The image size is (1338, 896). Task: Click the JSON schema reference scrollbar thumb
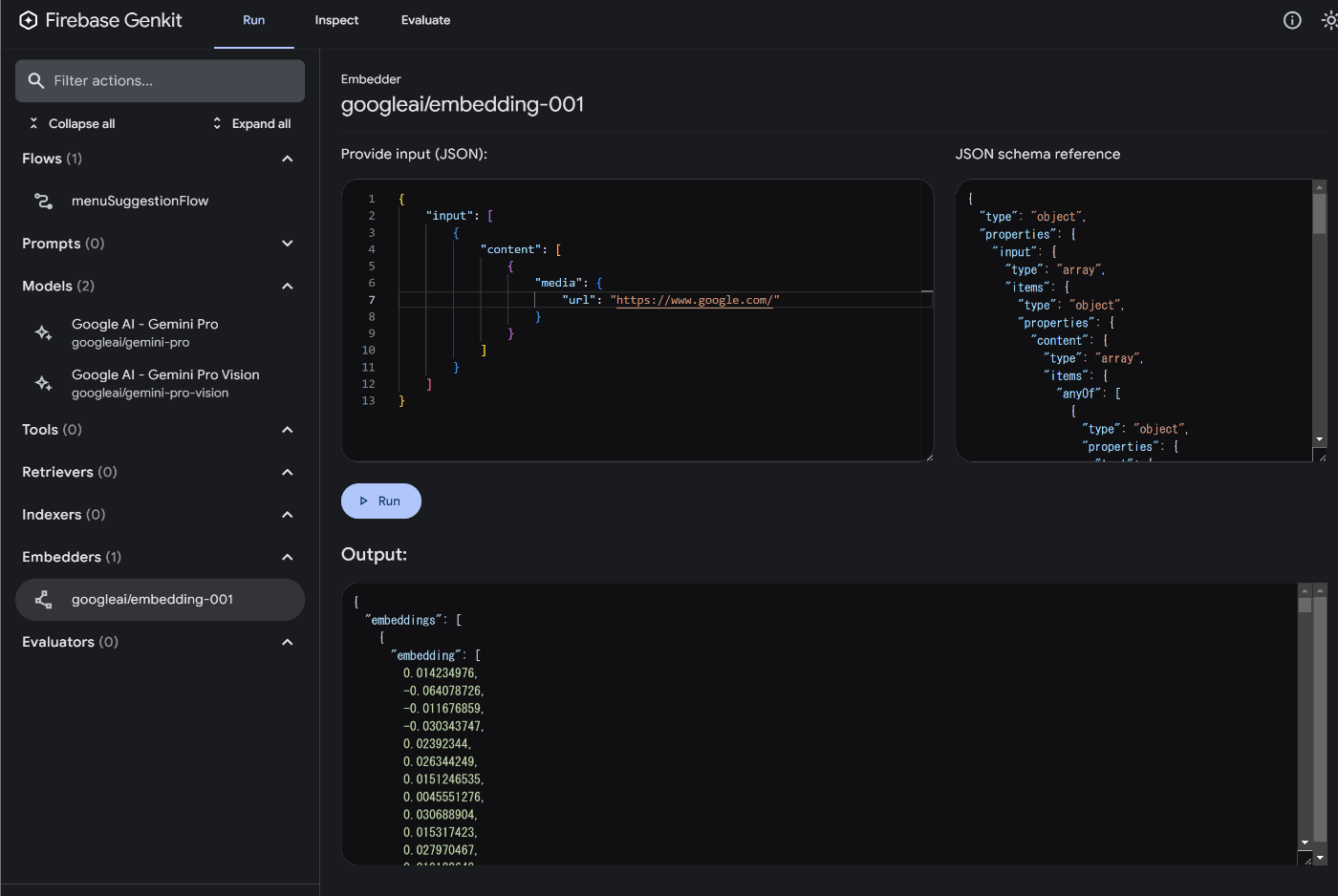click(1320, 214)
